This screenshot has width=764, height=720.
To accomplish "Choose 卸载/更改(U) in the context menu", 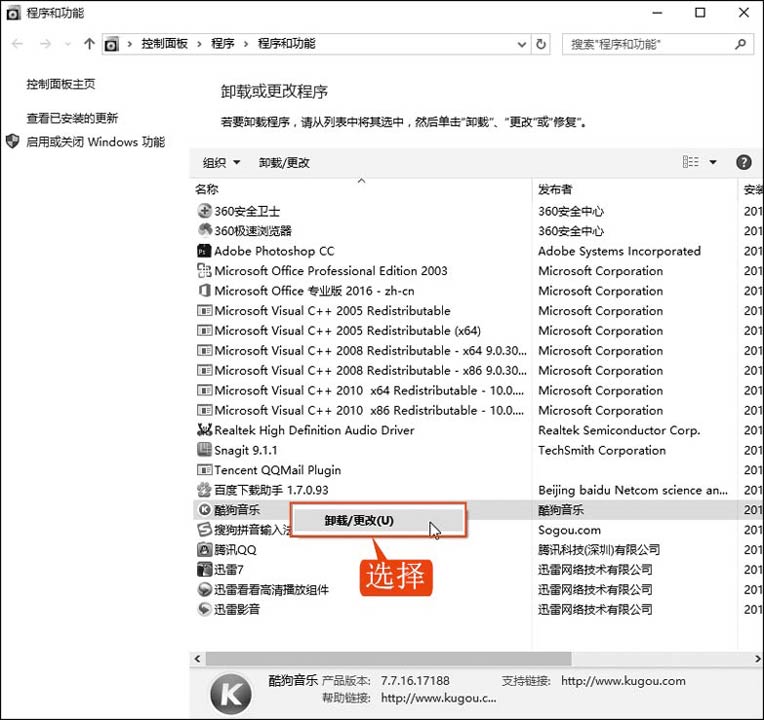I will (x=378, y=520).
